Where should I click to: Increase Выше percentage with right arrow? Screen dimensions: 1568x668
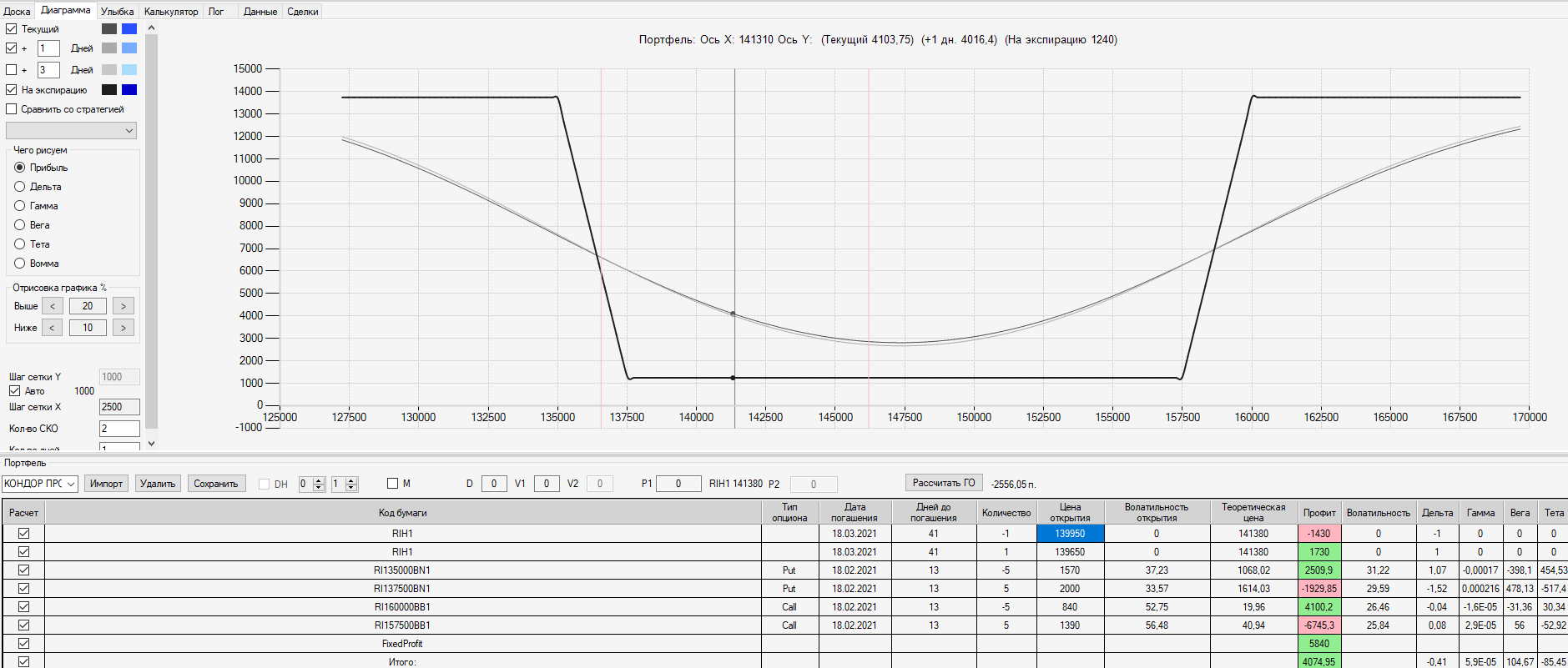124,306
